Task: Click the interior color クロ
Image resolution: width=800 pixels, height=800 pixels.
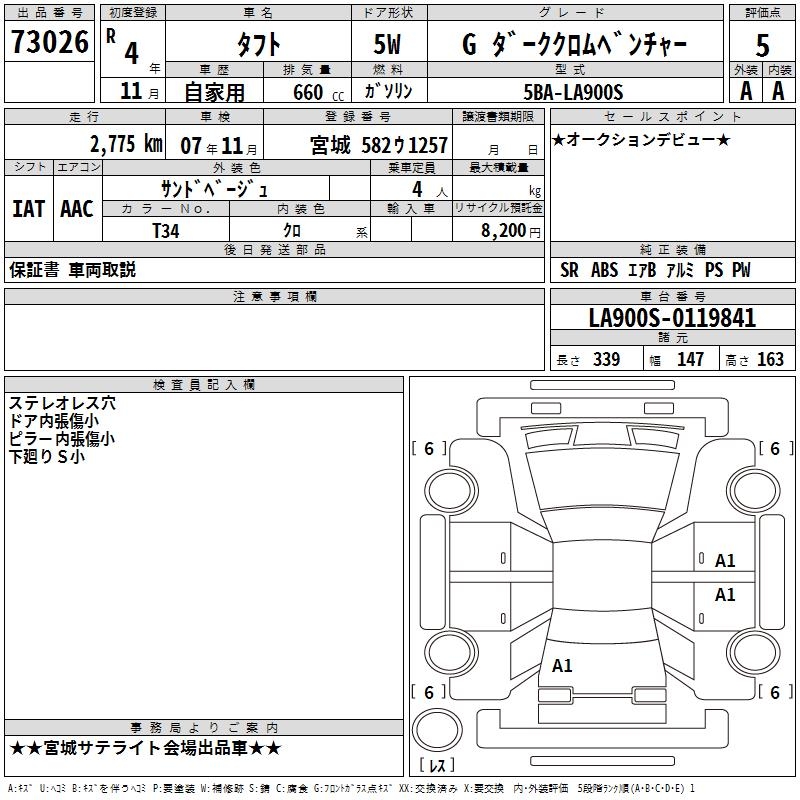Action: coord(292,231)
